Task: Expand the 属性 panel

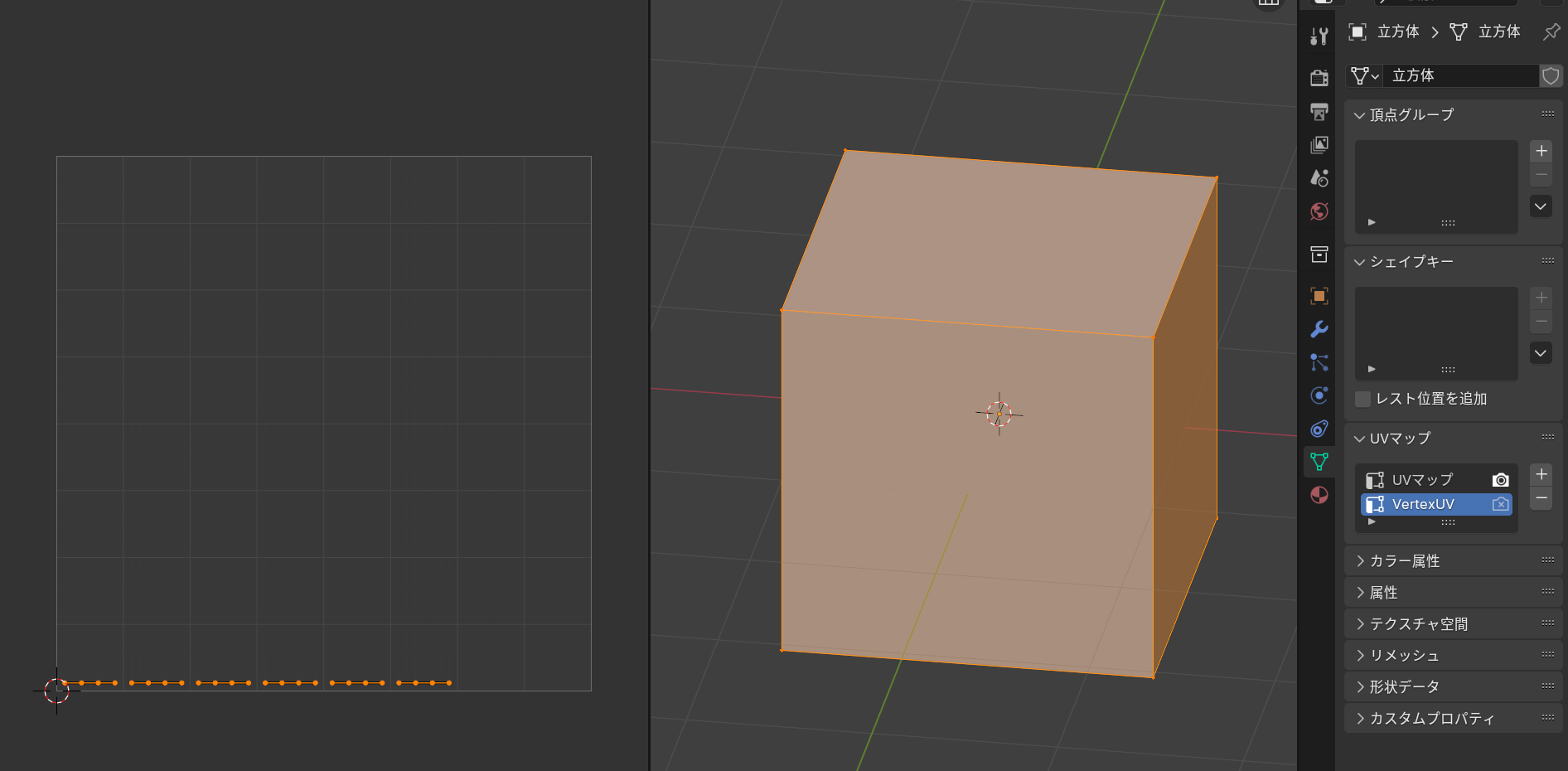Action: 1454,593
